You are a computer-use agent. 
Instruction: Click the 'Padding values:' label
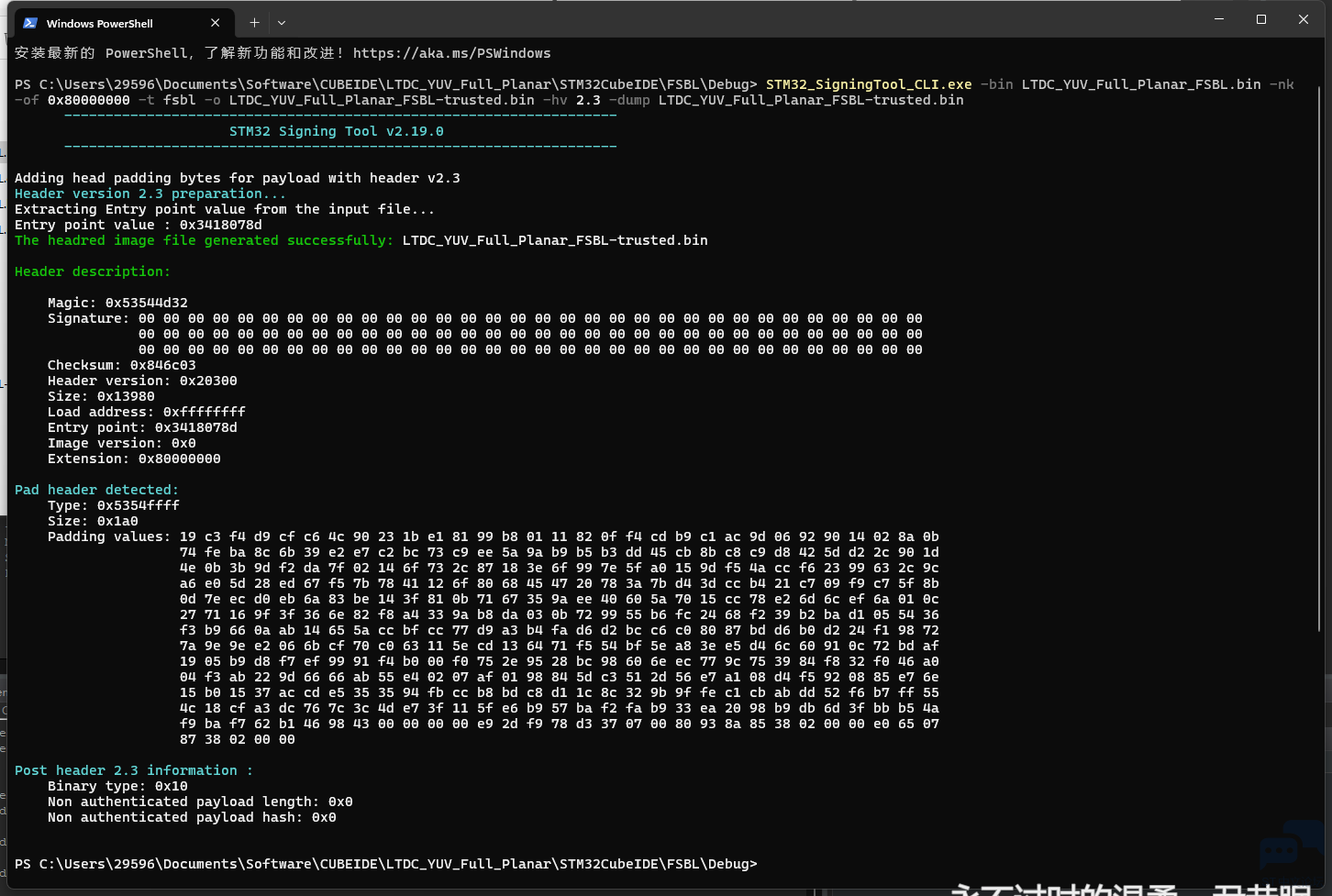[109, 536]
